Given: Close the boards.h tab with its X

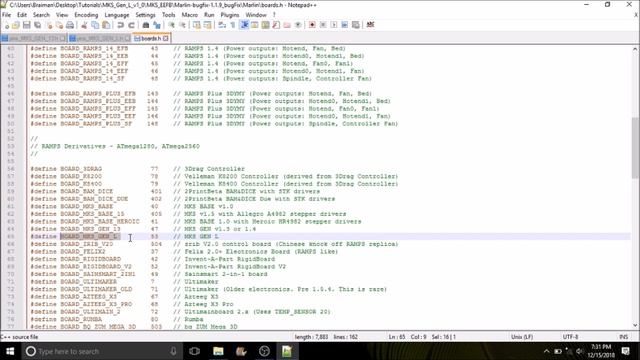Looking at the screenshot, I should pyautogui.click(x=166, y=38).
